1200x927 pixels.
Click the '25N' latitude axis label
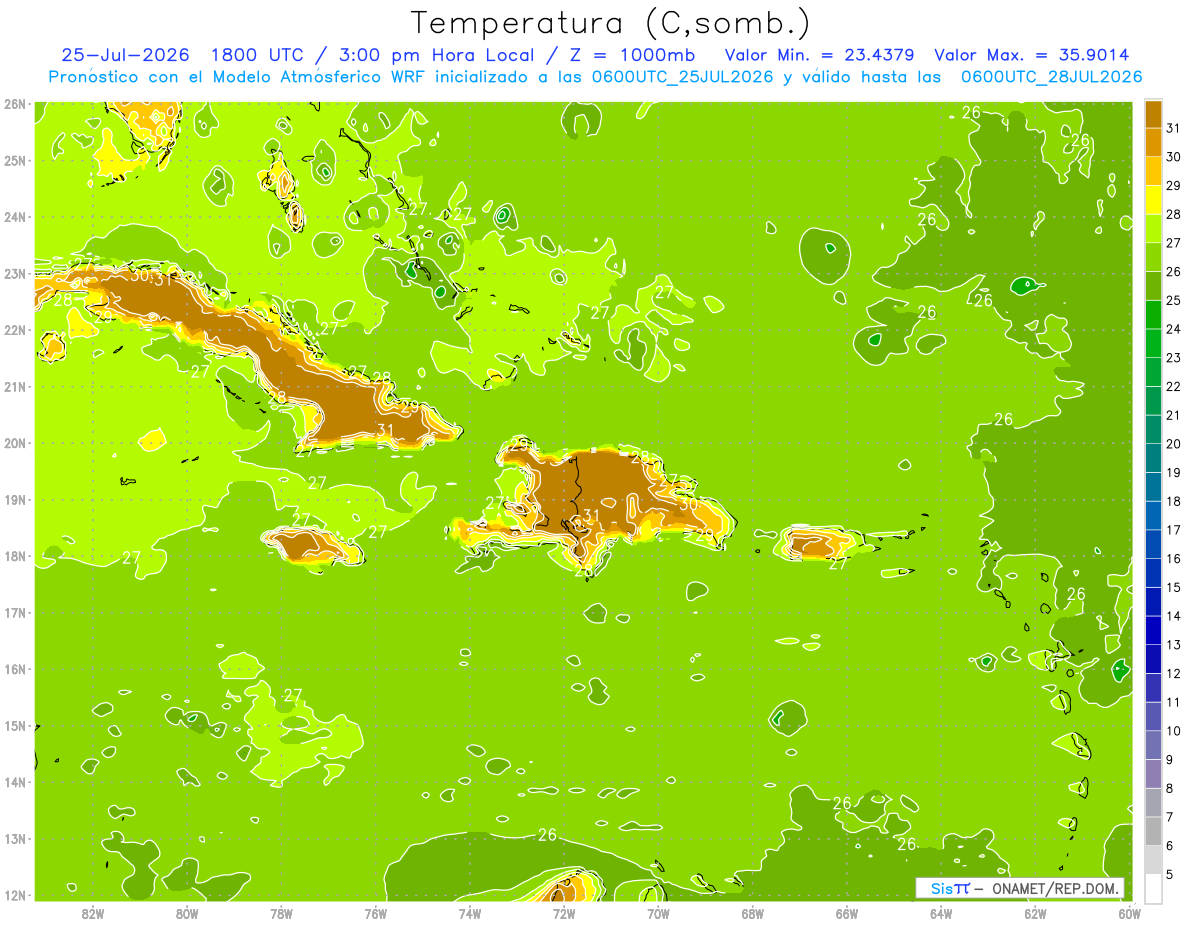pyautogui.click(x=14, y=160)
